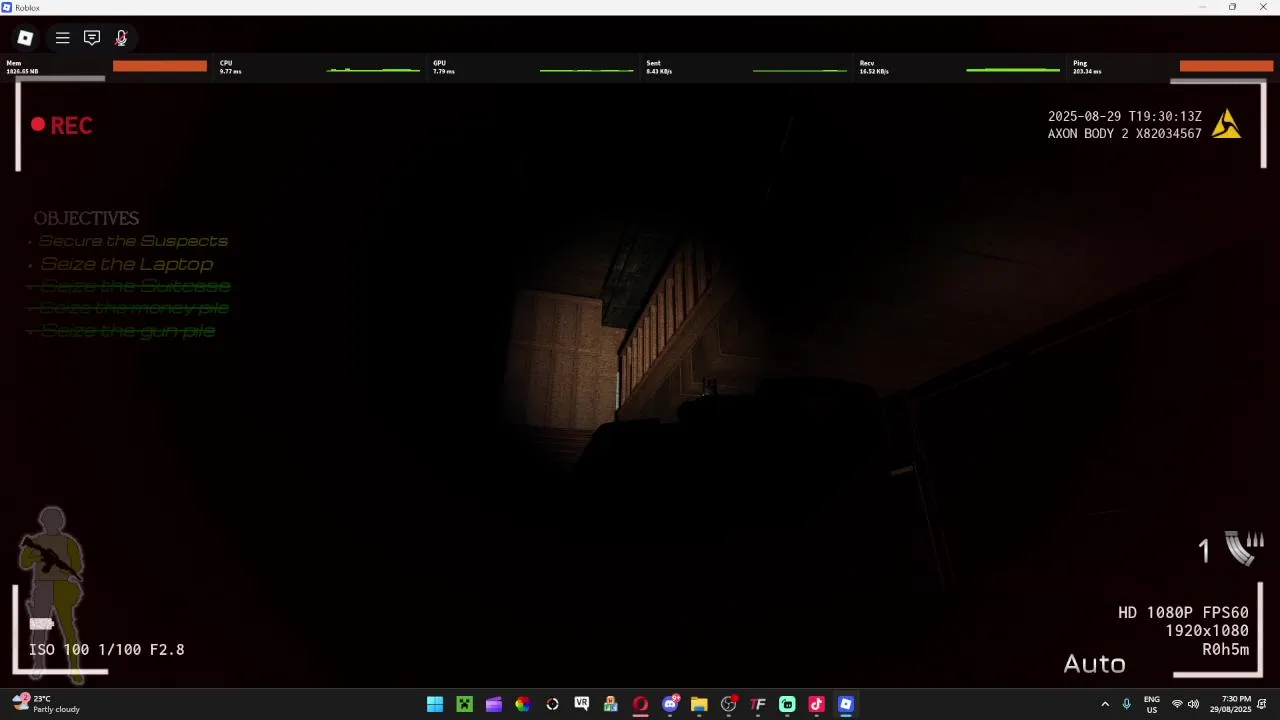Viewport: 1280px width, 720px height.
Task: Toggle the Roblox chat window
Action: (92, 38)
